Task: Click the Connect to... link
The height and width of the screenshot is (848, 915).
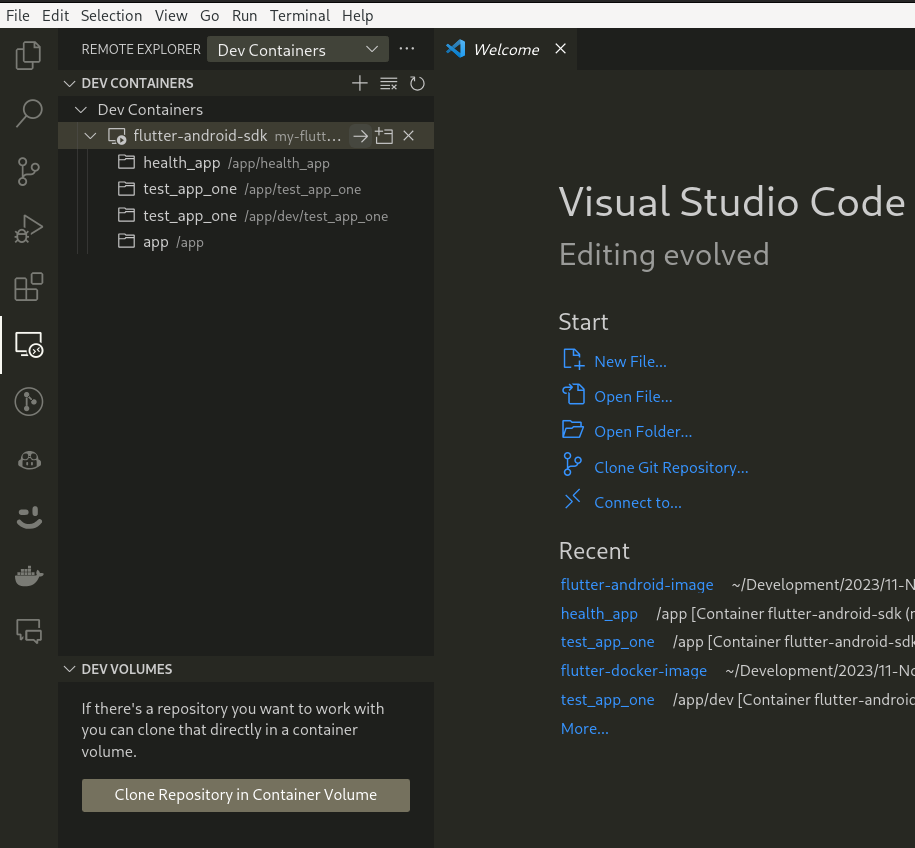Action: 638,503
